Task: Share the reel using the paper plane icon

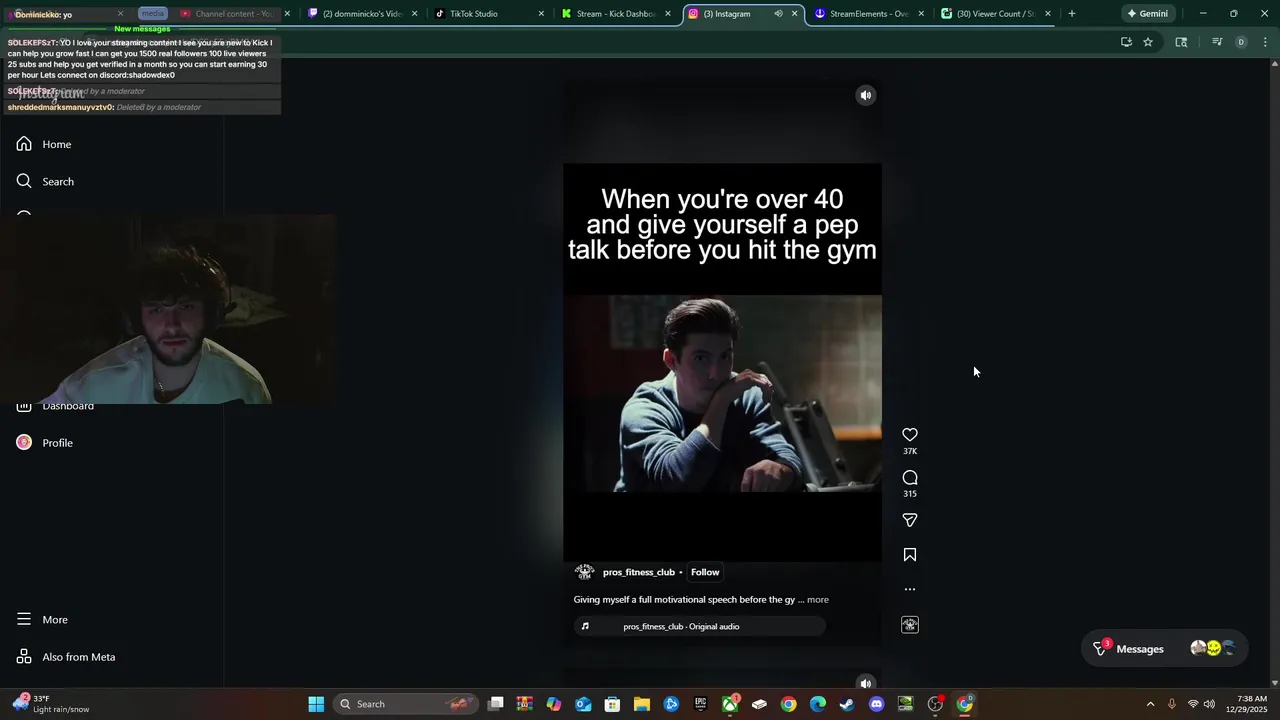Action: click(x=910, y=520)
